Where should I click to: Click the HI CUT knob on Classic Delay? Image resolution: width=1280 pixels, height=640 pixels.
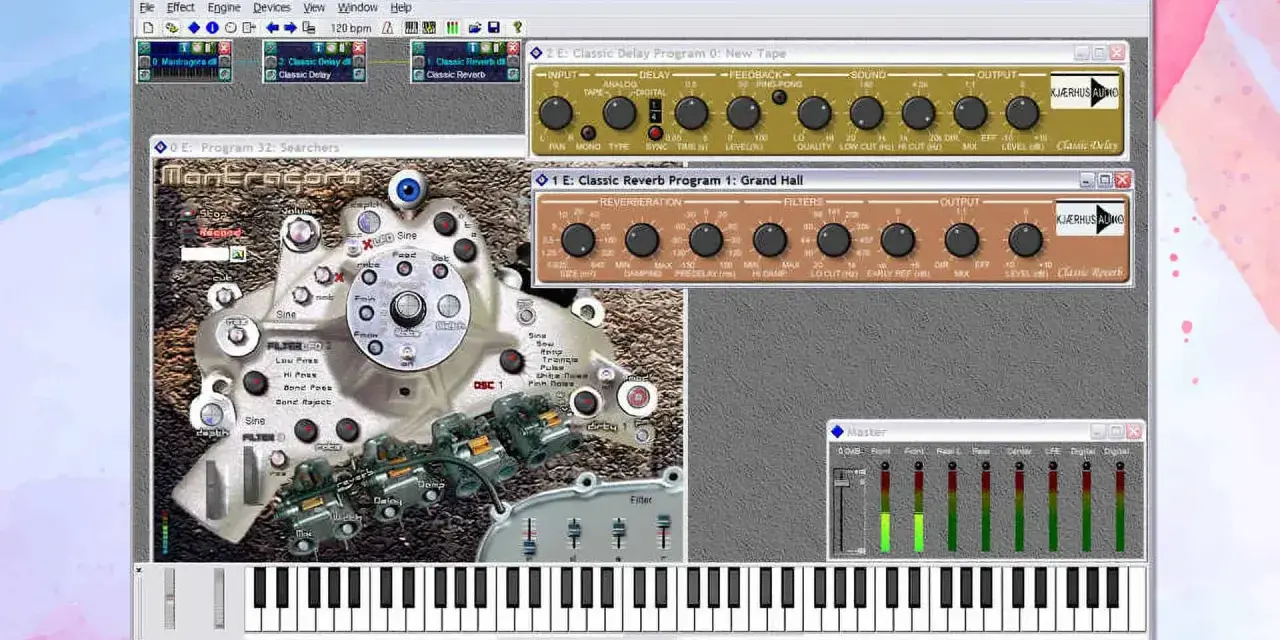pos(918,113)
